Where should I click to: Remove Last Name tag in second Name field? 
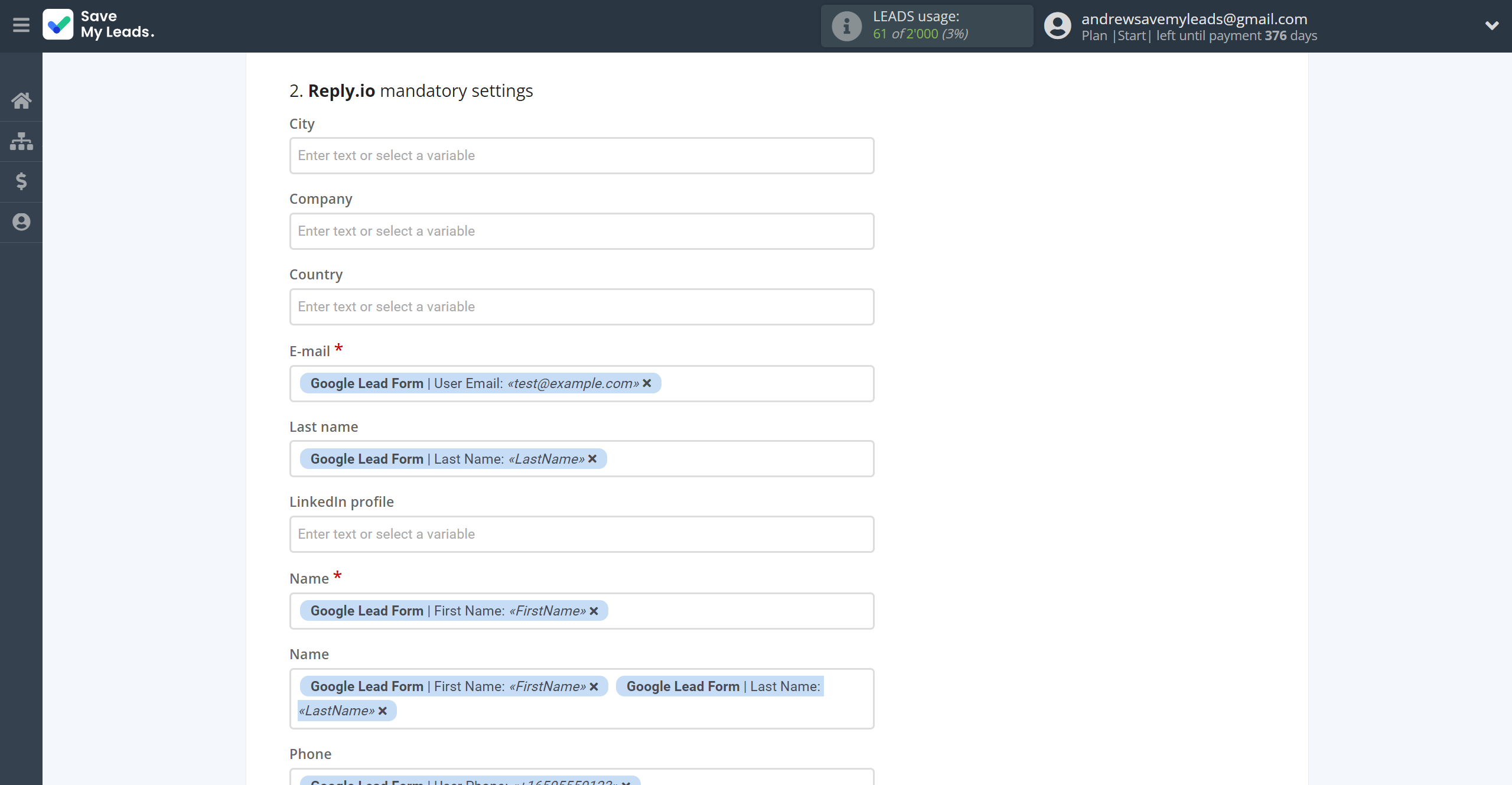tap(383, 711)
